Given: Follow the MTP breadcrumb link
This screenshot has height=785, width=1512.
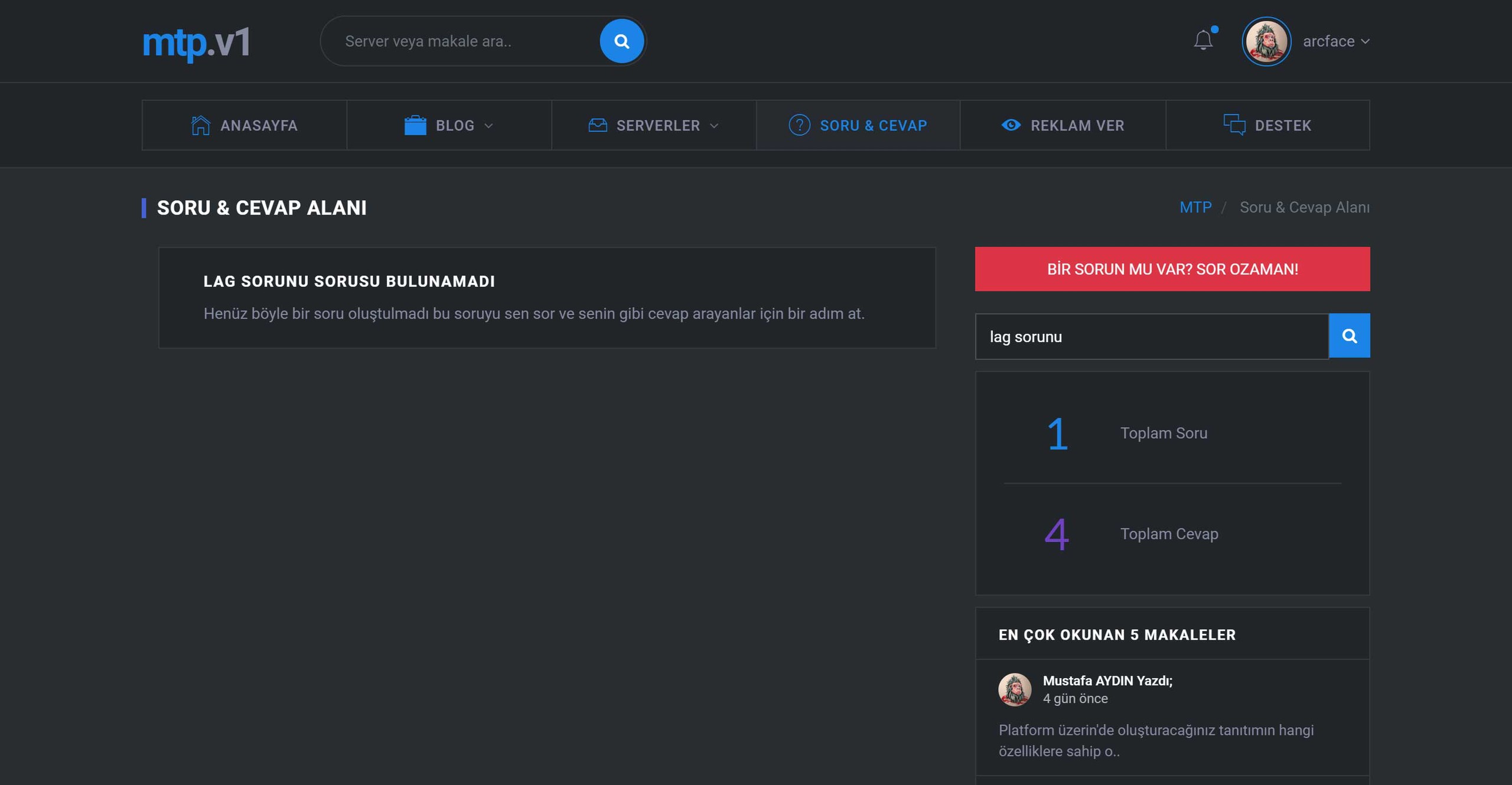Looking at the screenshot, I should pos(1195,207).
